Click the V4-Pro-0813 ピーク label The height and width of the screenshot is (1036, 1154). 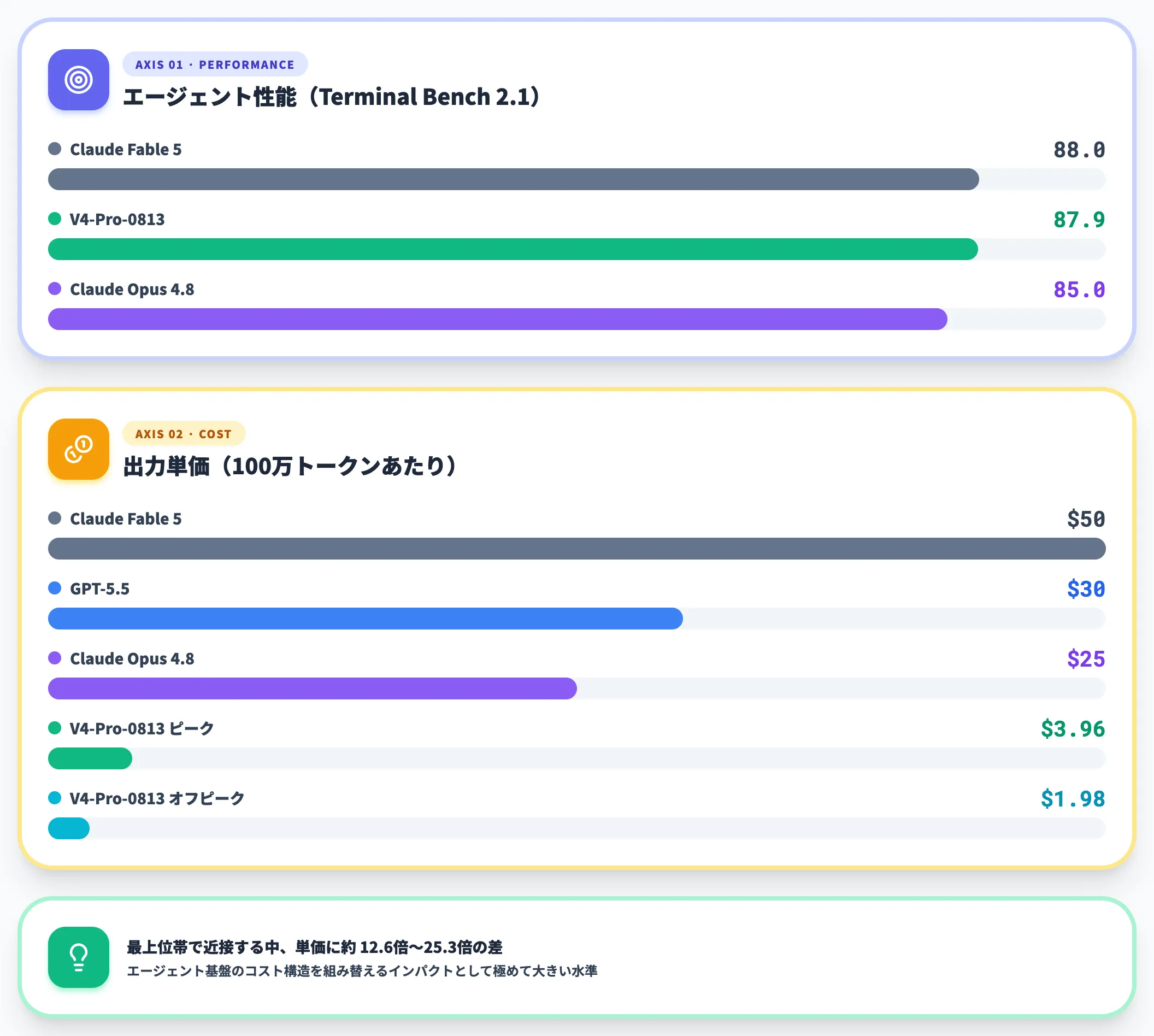[142, 728]
